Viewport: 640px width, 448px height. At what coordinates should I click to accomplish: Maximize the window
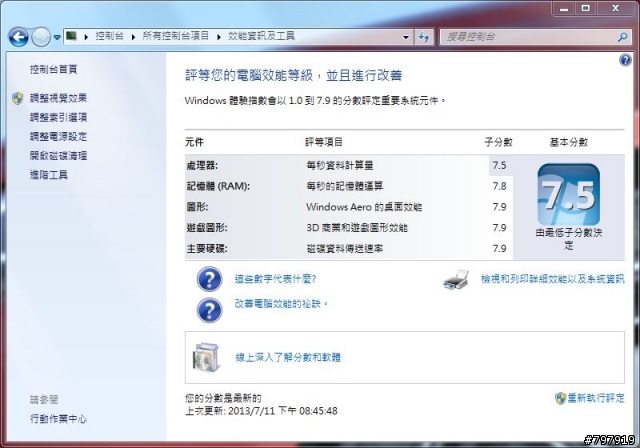pyautogui.click(x=586, y=8)
